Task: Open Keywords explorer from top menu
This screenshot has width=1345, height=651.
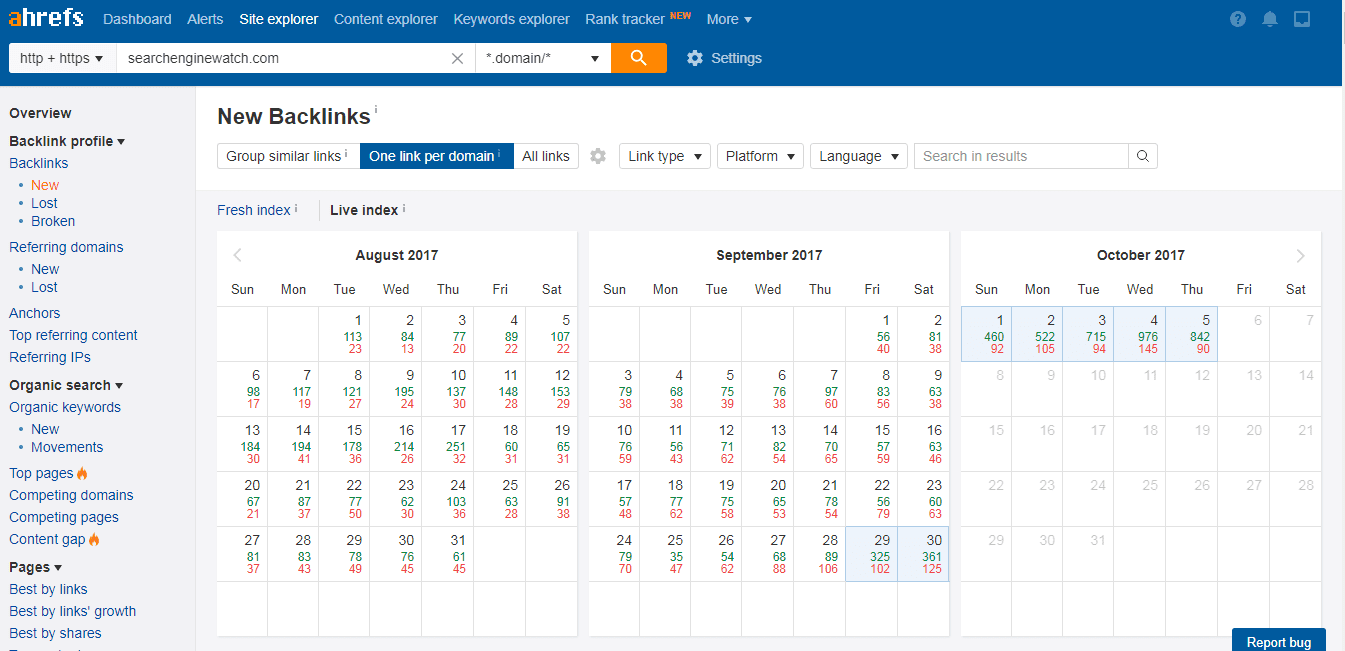Action: point(511,19)
